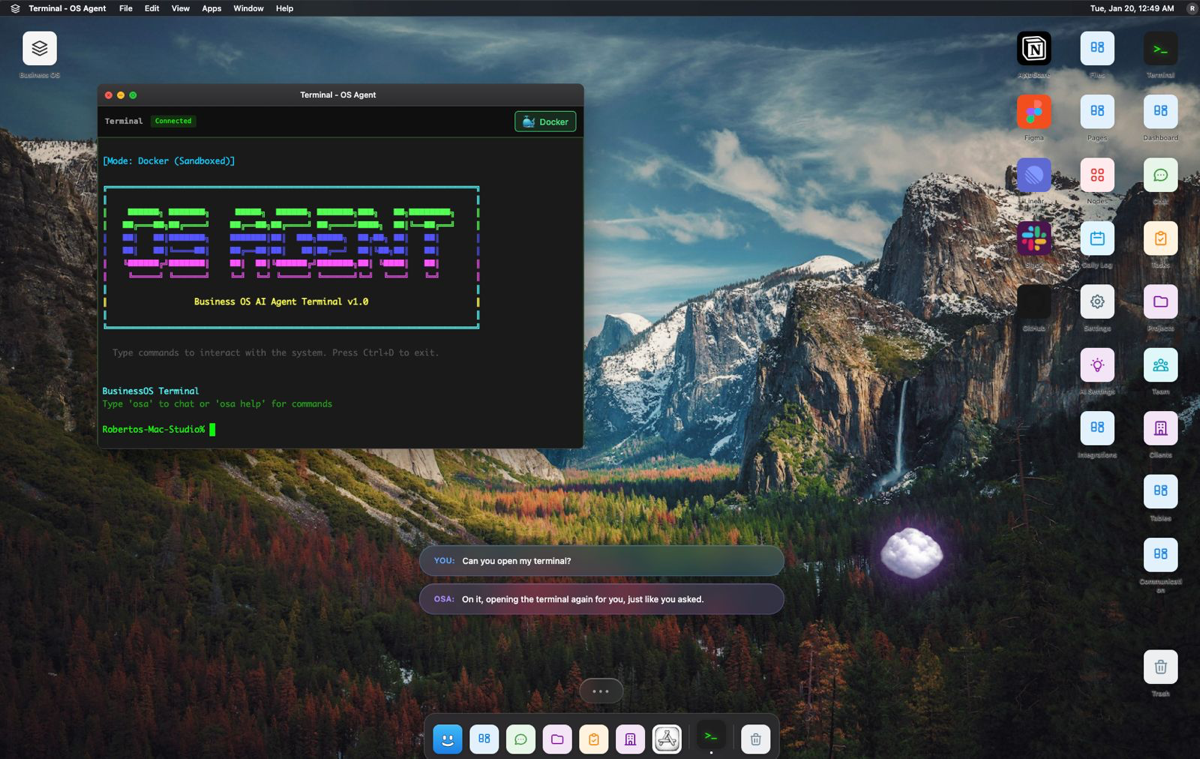Open the GitHub desktop icon
Image resolution: width=1200 pixels, height=759 pixels.
(1034, 301)
